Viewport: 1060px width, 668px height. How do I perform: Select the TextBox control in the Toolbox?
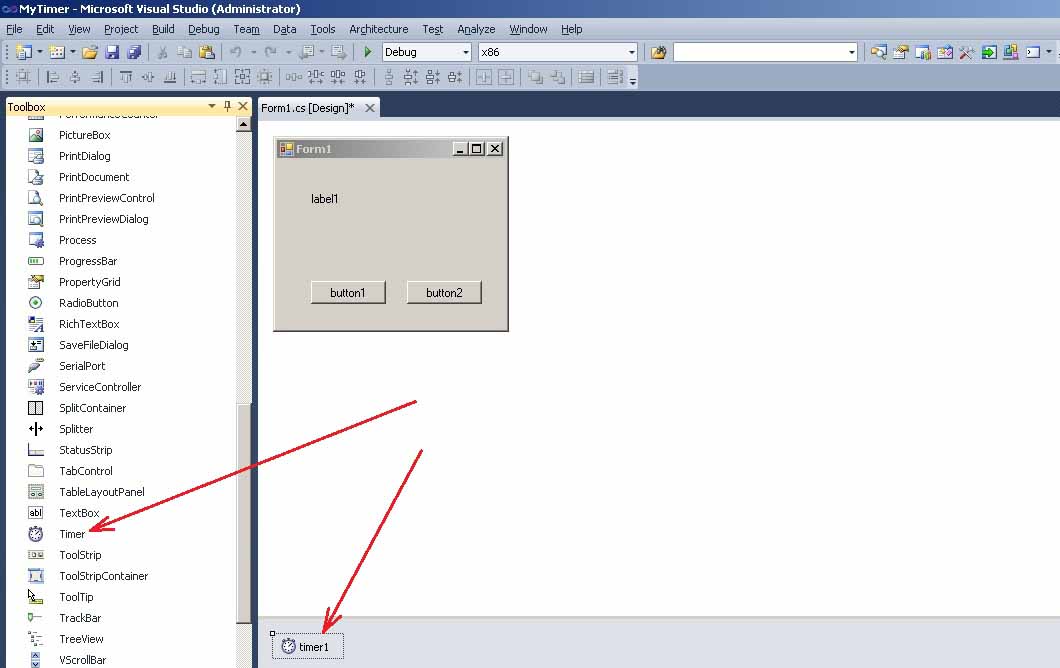(x=77, y=512)
